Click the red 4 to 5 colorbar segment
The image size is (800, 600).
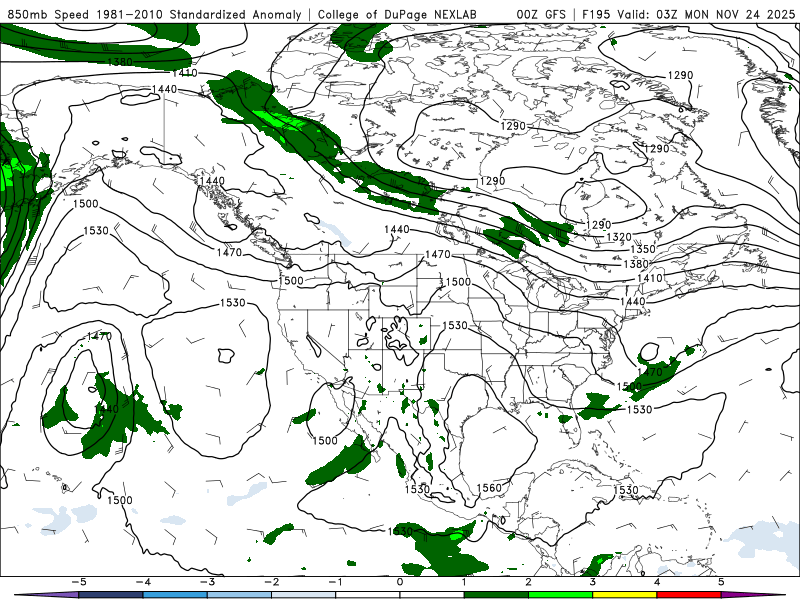tap(689, 595)
